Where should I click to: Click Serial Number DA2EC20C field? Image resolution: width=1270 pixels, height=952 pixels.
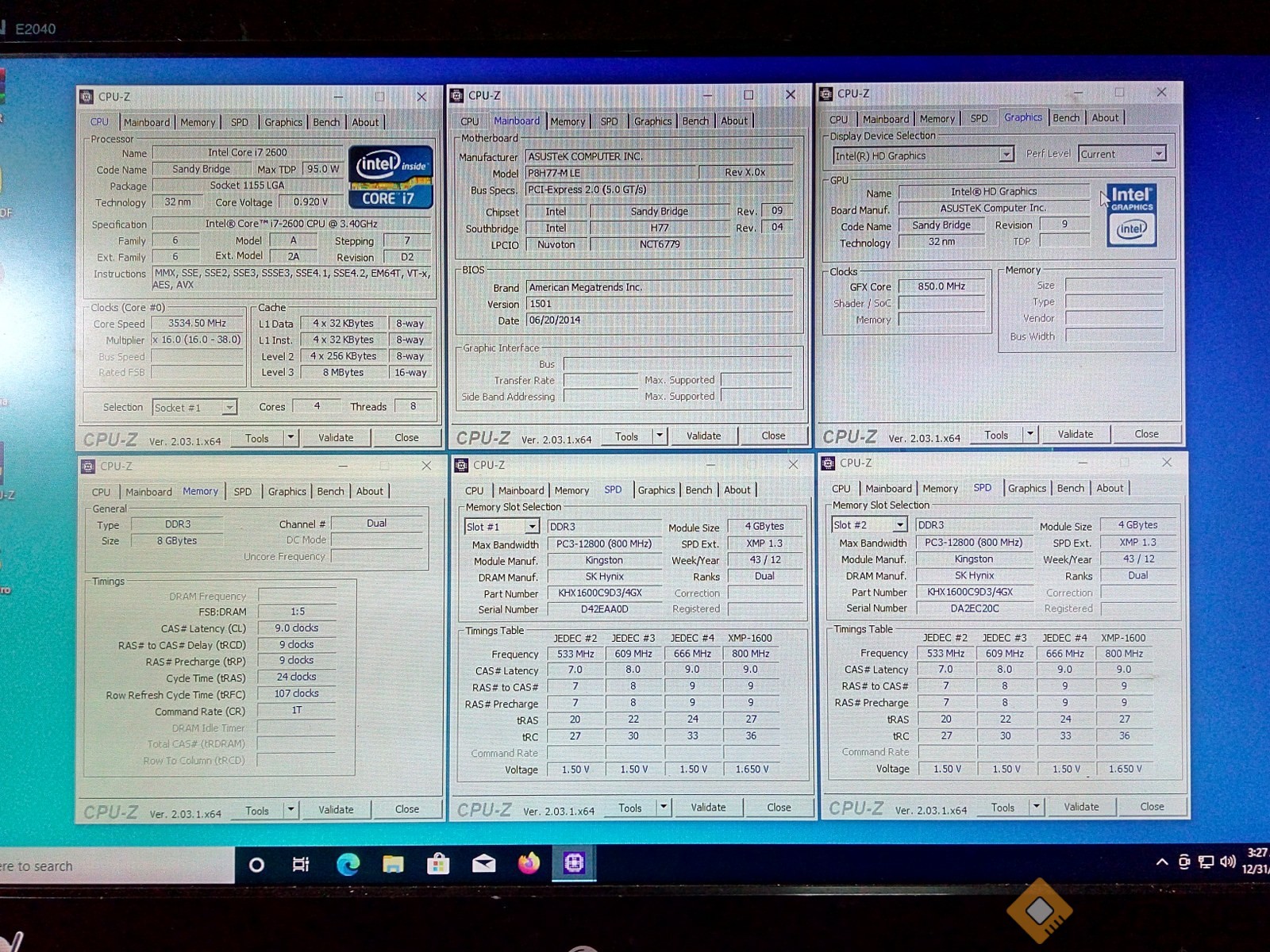(974, 608)
